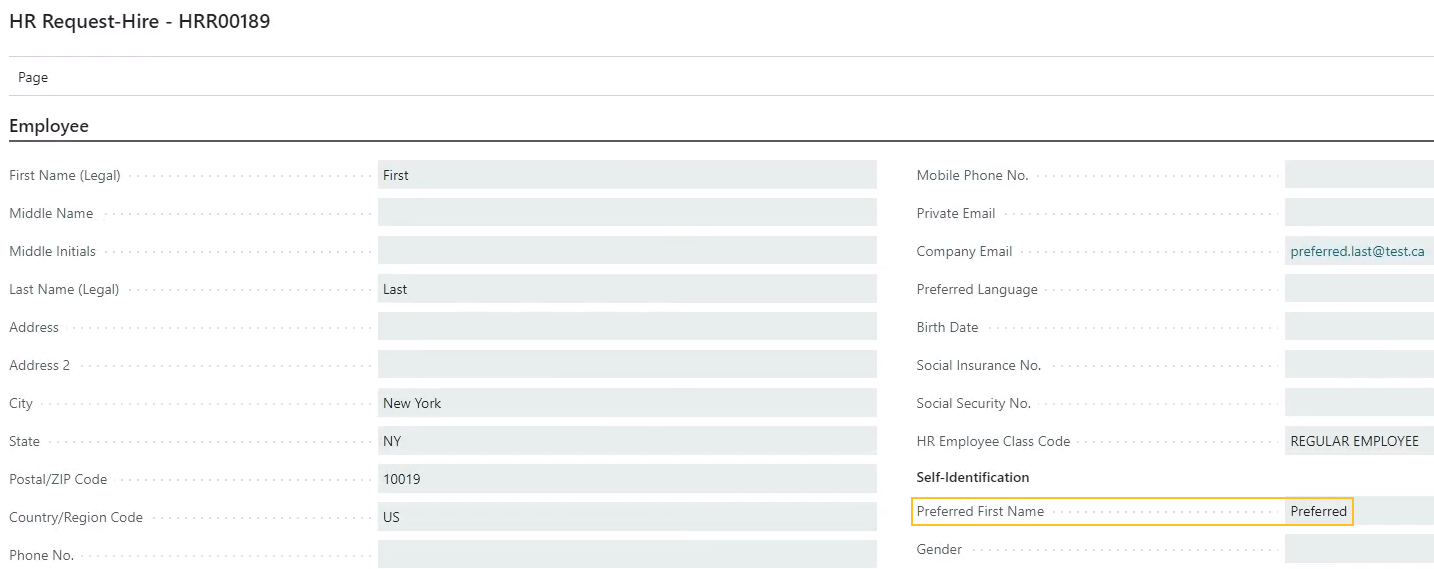The height and width of the screenshot is (569, 1434).
Task: Select the Private Email field
Action: pos(1358,213)
